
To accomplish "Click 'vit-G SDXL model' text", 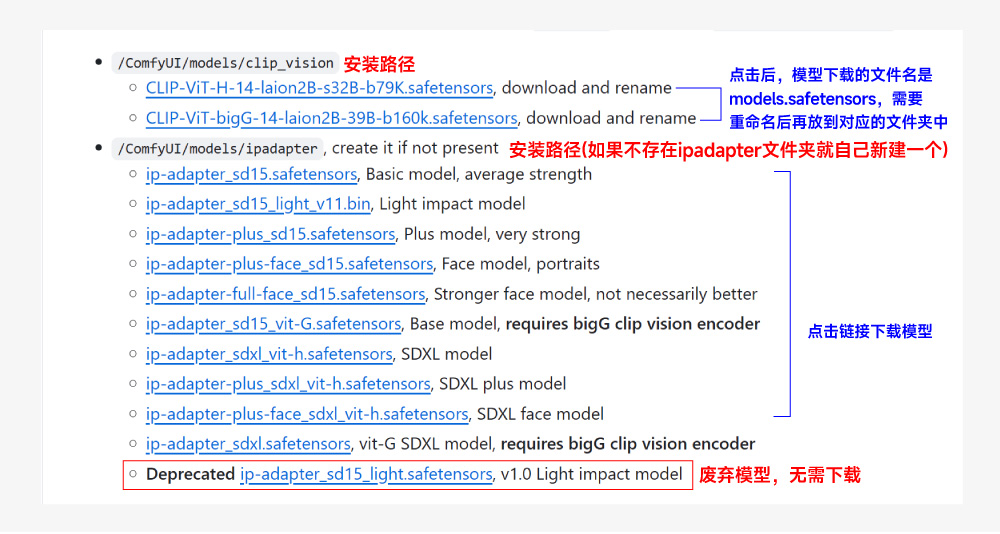I will [x=427, y=444].
